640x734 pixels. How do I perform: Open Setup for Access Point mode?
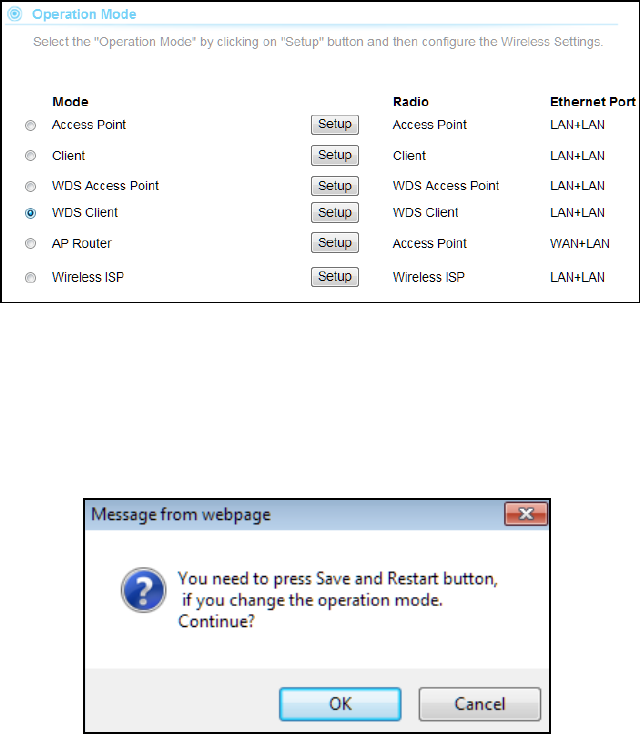tap(335, 125)
